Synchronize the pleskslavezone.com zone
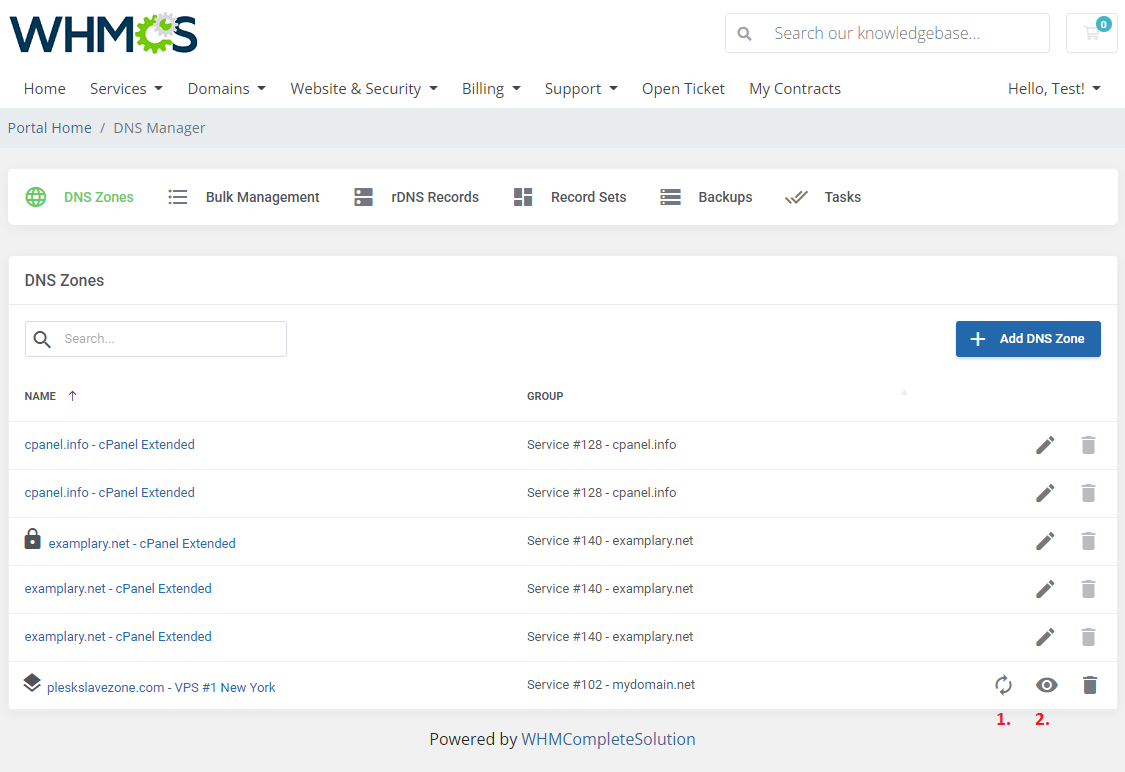 (x=1004, y=685)
